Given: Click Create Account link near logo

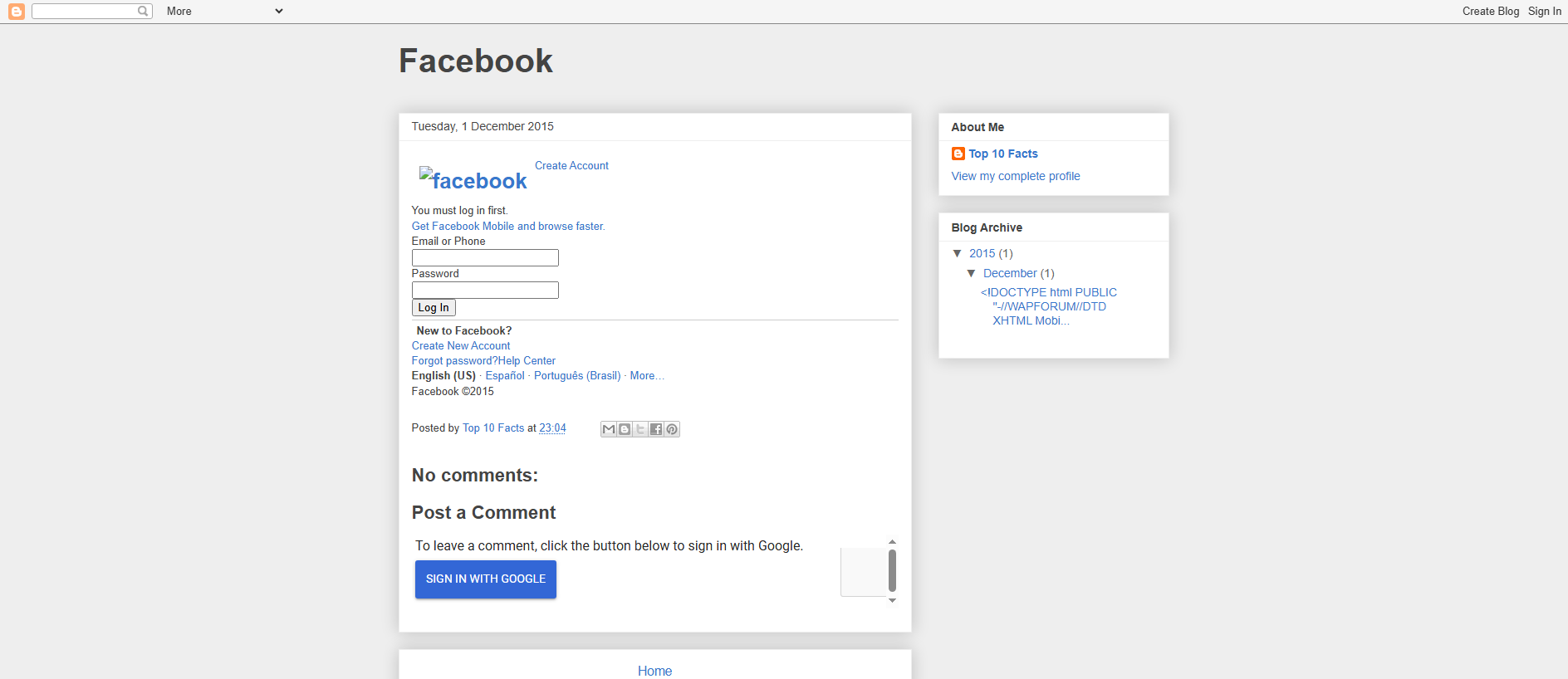Looking at the screenshot, I should pyautogui.click(x=571, y=166).
